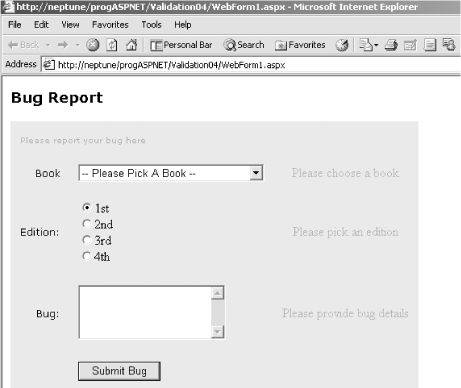Click the Stop loading icon
The width and height of the screenshot is (461, 388).
pos(93,45)
